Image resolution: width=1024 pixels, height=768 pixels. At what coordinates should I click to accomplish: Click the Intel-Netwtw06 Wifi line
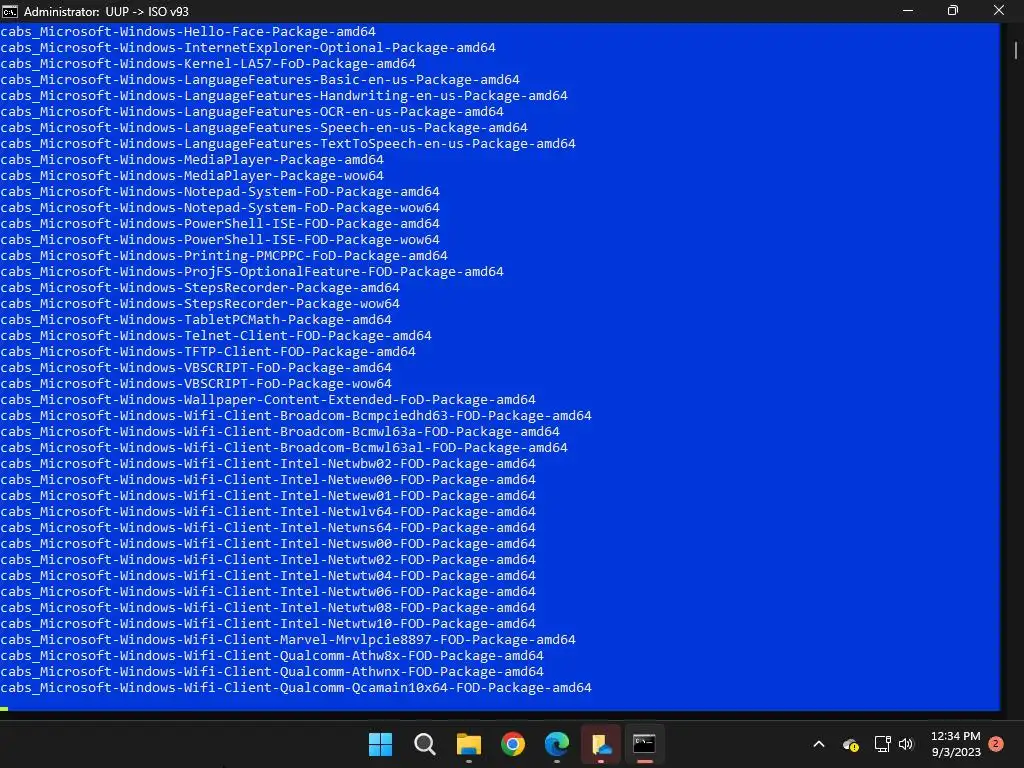click(x=268, y=592)
